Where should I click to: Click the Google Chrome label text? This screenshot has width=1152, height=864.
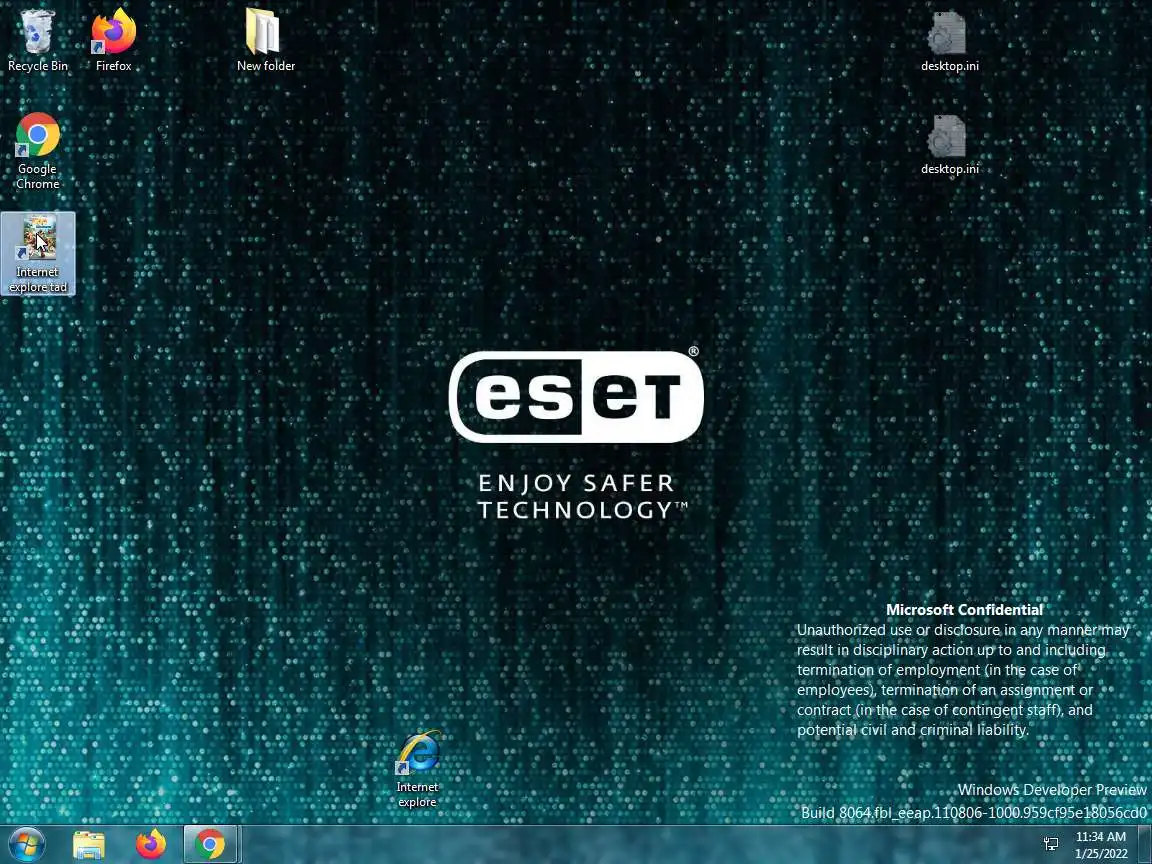37,176
